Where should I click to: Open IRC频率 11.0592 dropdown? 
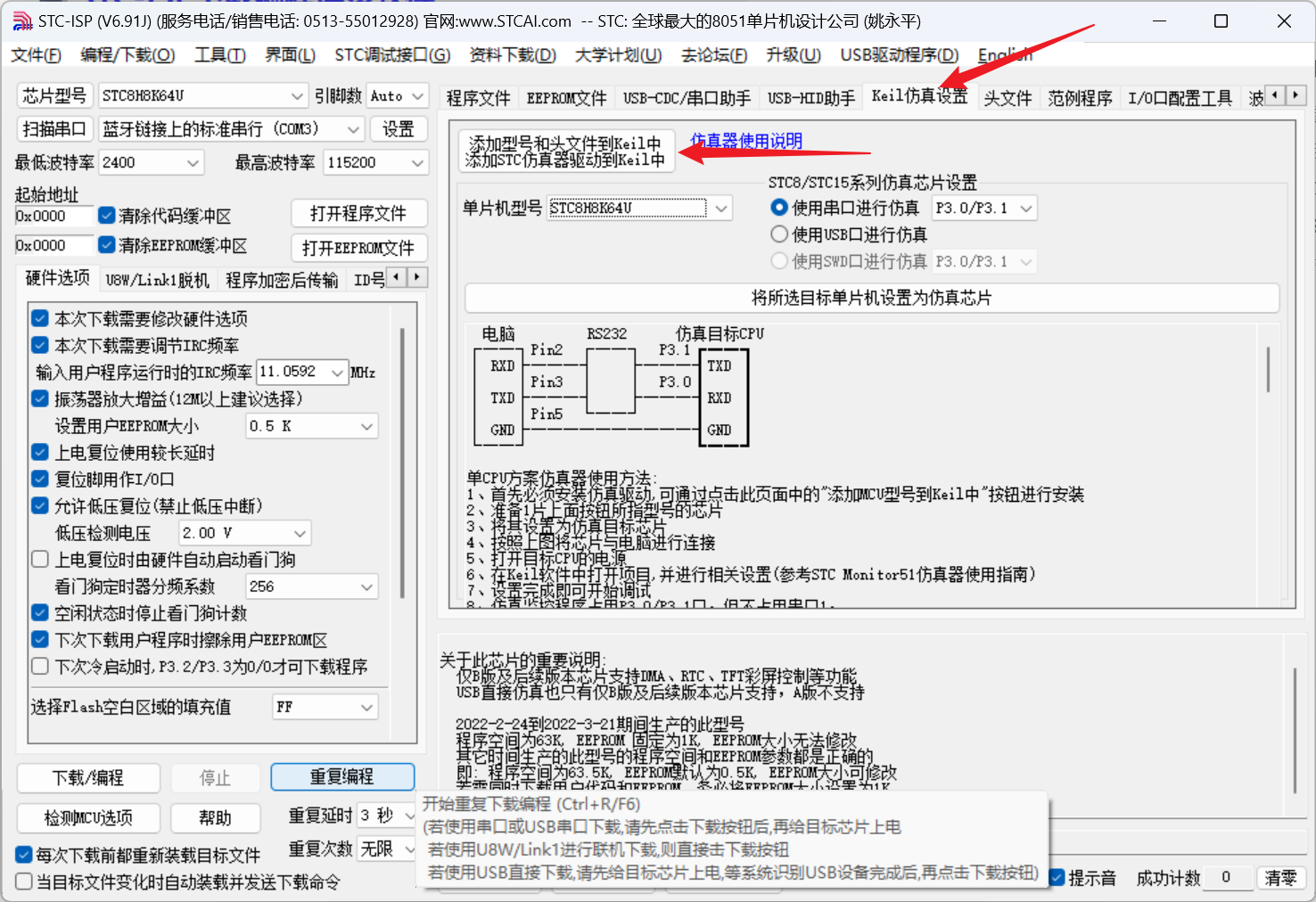[x=302, y=372]
